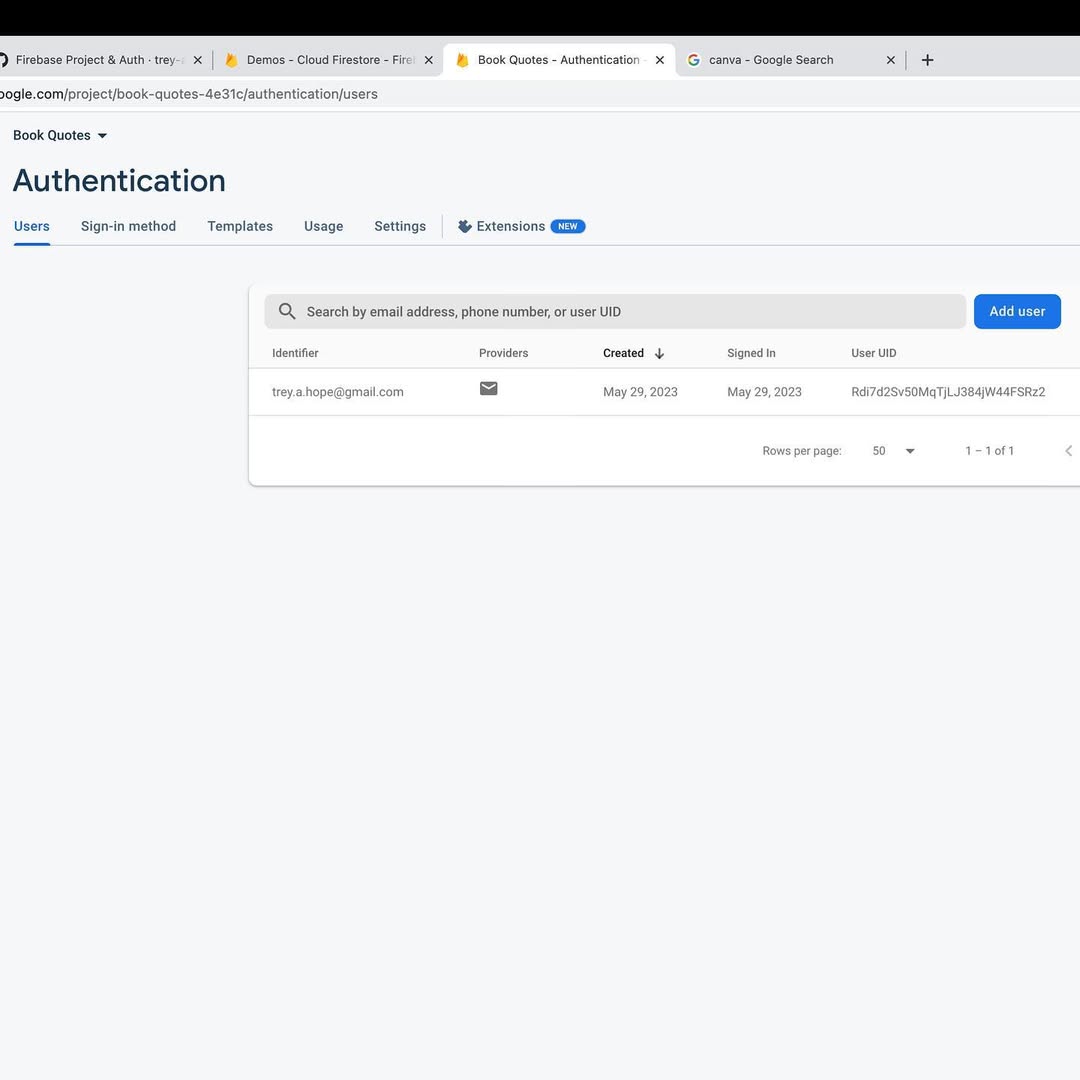Switch to the Sign-in method tab
This screenshot has height=1080, width=1080.
[128, 227]
